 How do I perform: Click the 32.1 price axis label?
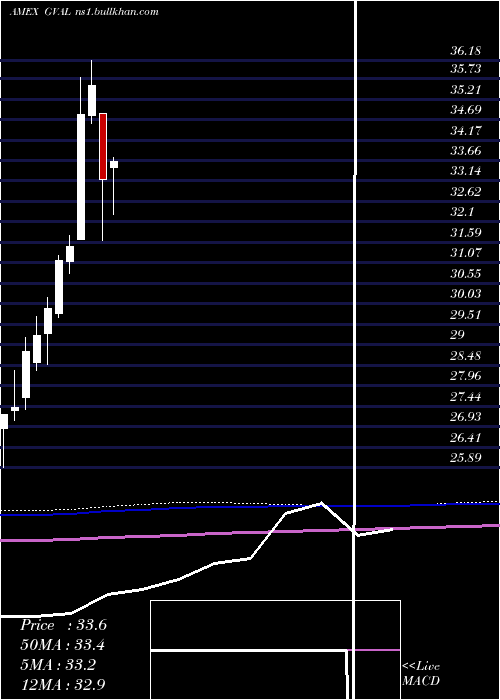coord(462,212)
